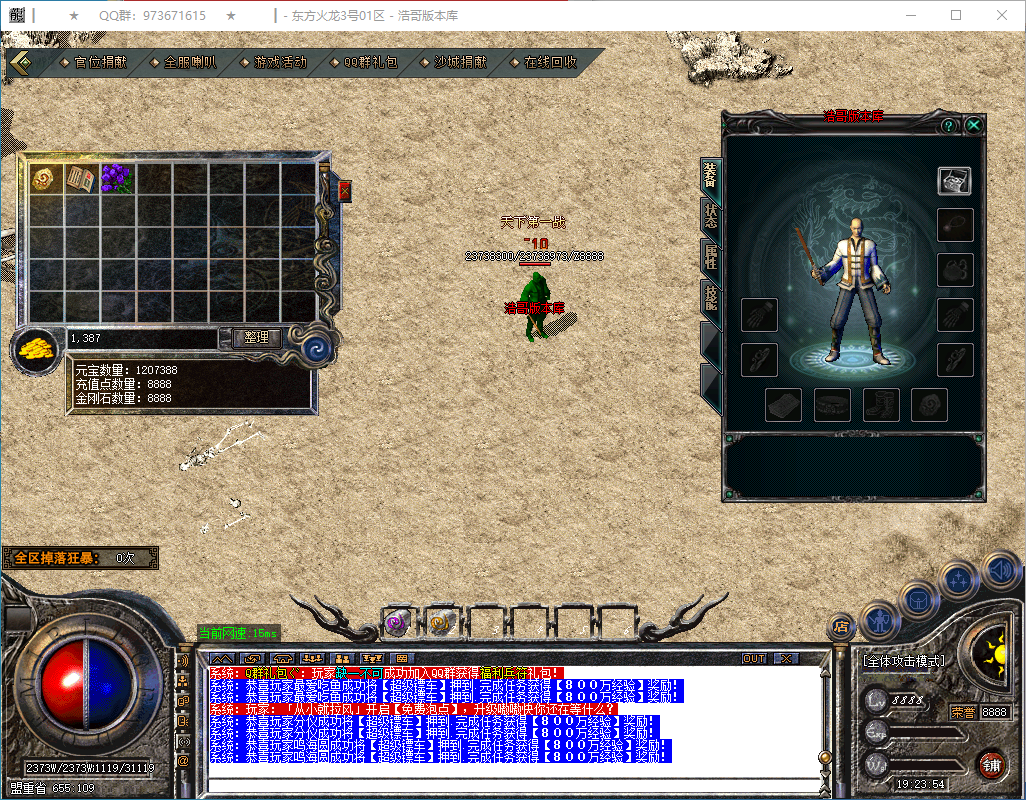Click the blue swirl orb on the bag
Viewport: 1026px width, 800px height.
317,349
